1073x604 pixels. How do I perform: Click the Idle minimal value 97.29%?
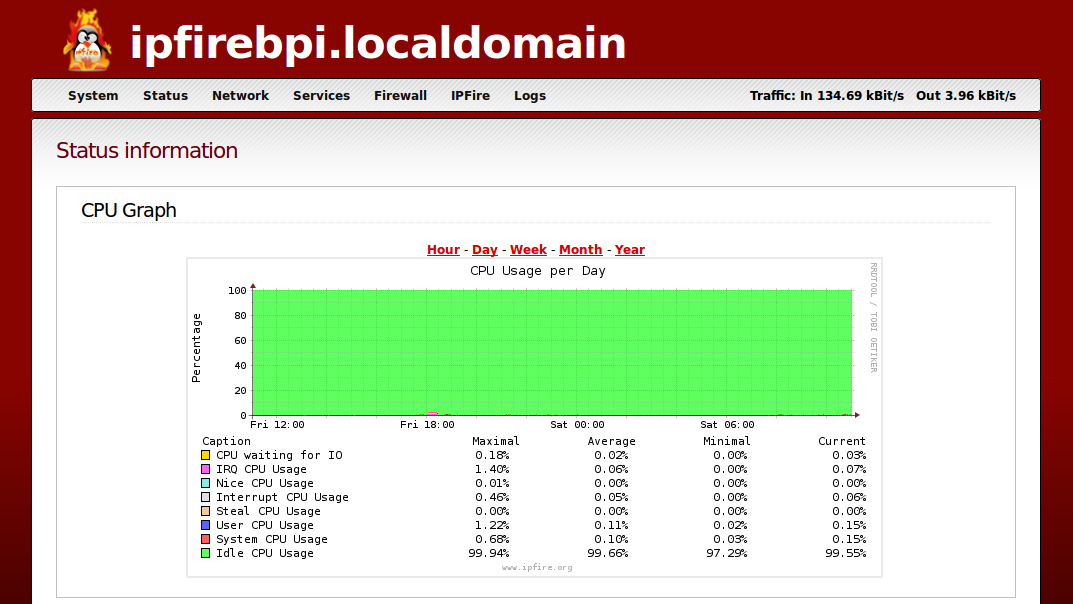click(x=727, y=553)
